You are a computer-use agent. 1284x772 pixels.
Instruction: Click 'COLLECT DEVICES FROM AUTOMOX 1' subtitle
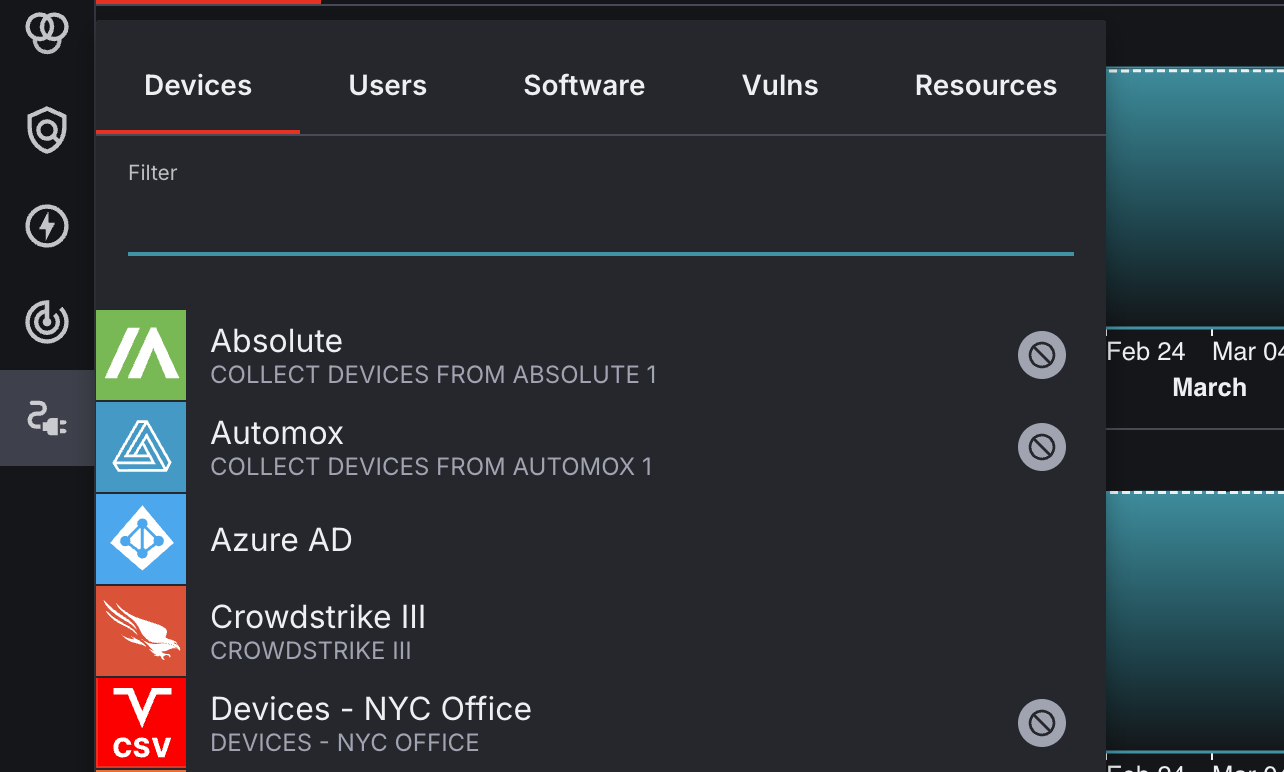(432, 467)
